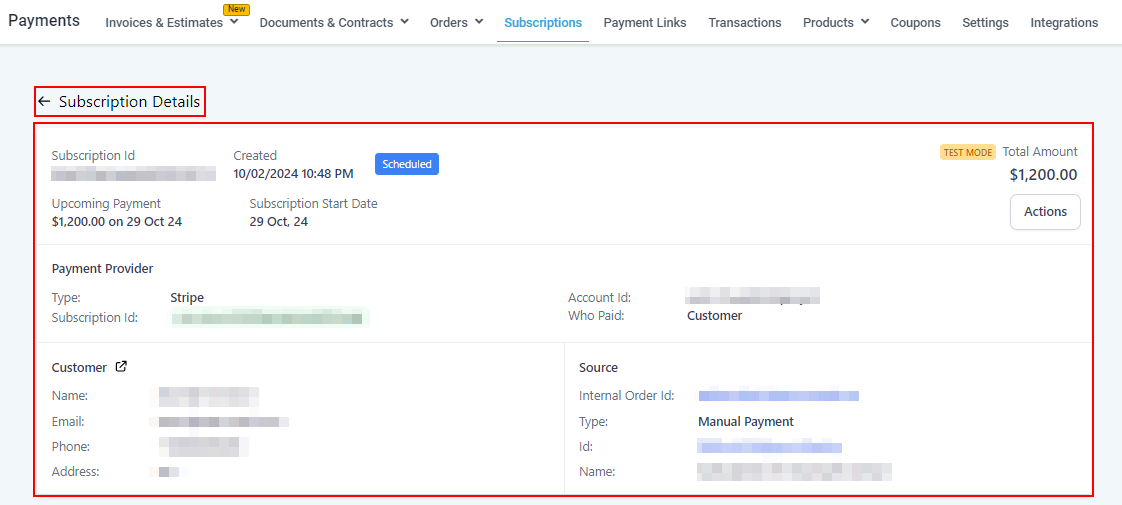Open the Settings tab
The image size is (1122, 505).
pyautogui.click(x=984, y=22)
